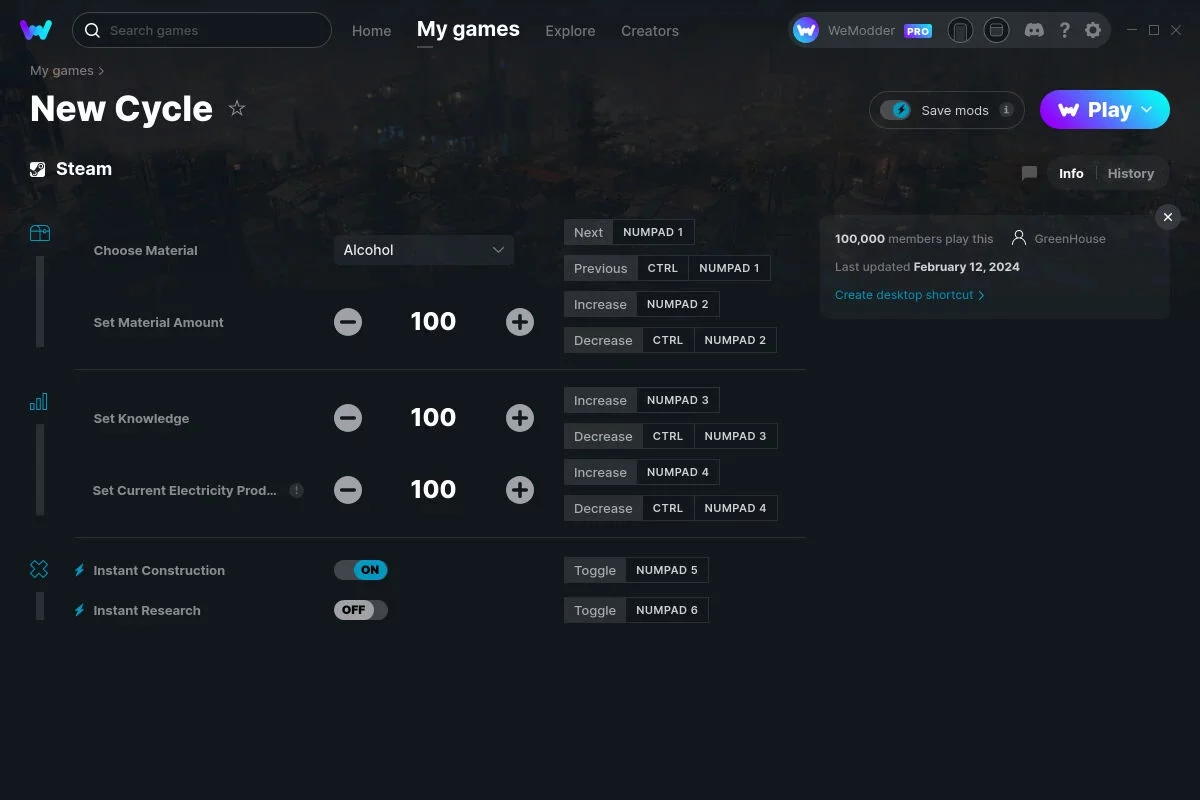Click the Steam platform icon

38,169
